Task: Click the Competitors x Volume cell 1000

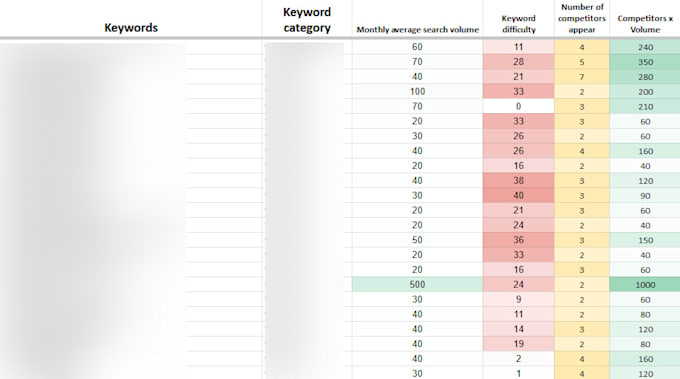Action: (x=645, y=284)
